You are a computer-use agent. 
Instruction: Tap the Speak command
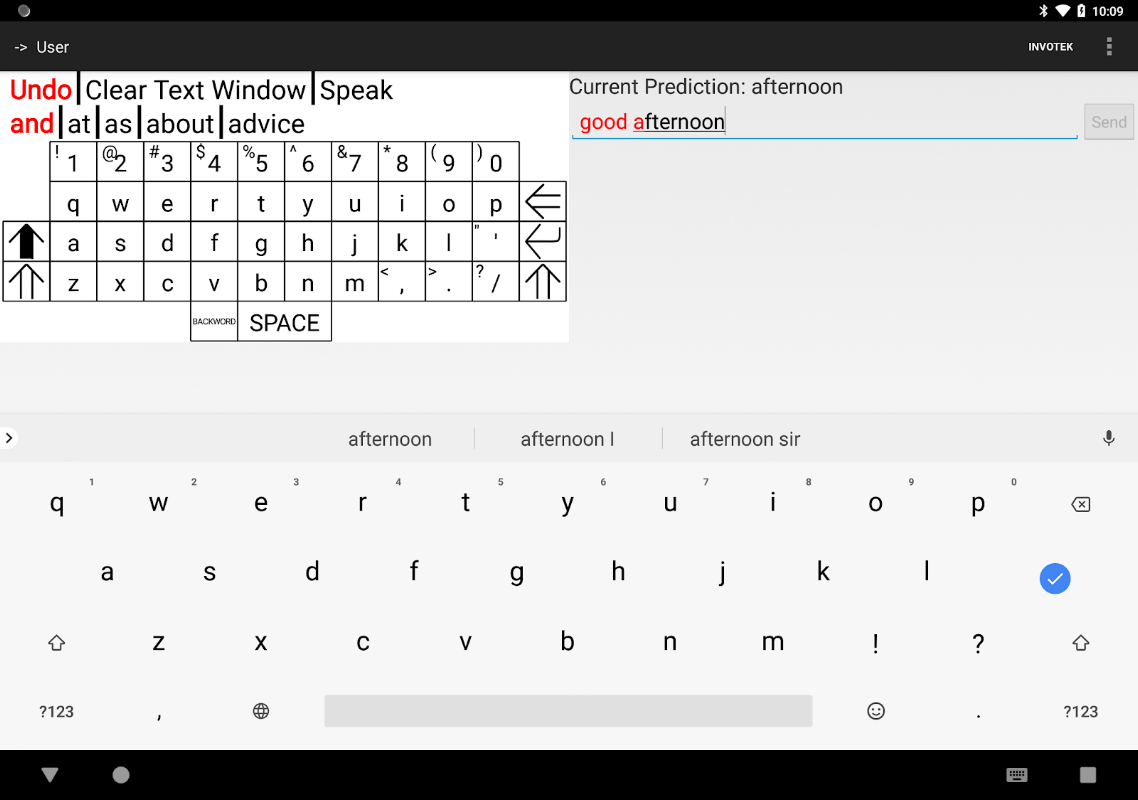click(x=356, y=90)
